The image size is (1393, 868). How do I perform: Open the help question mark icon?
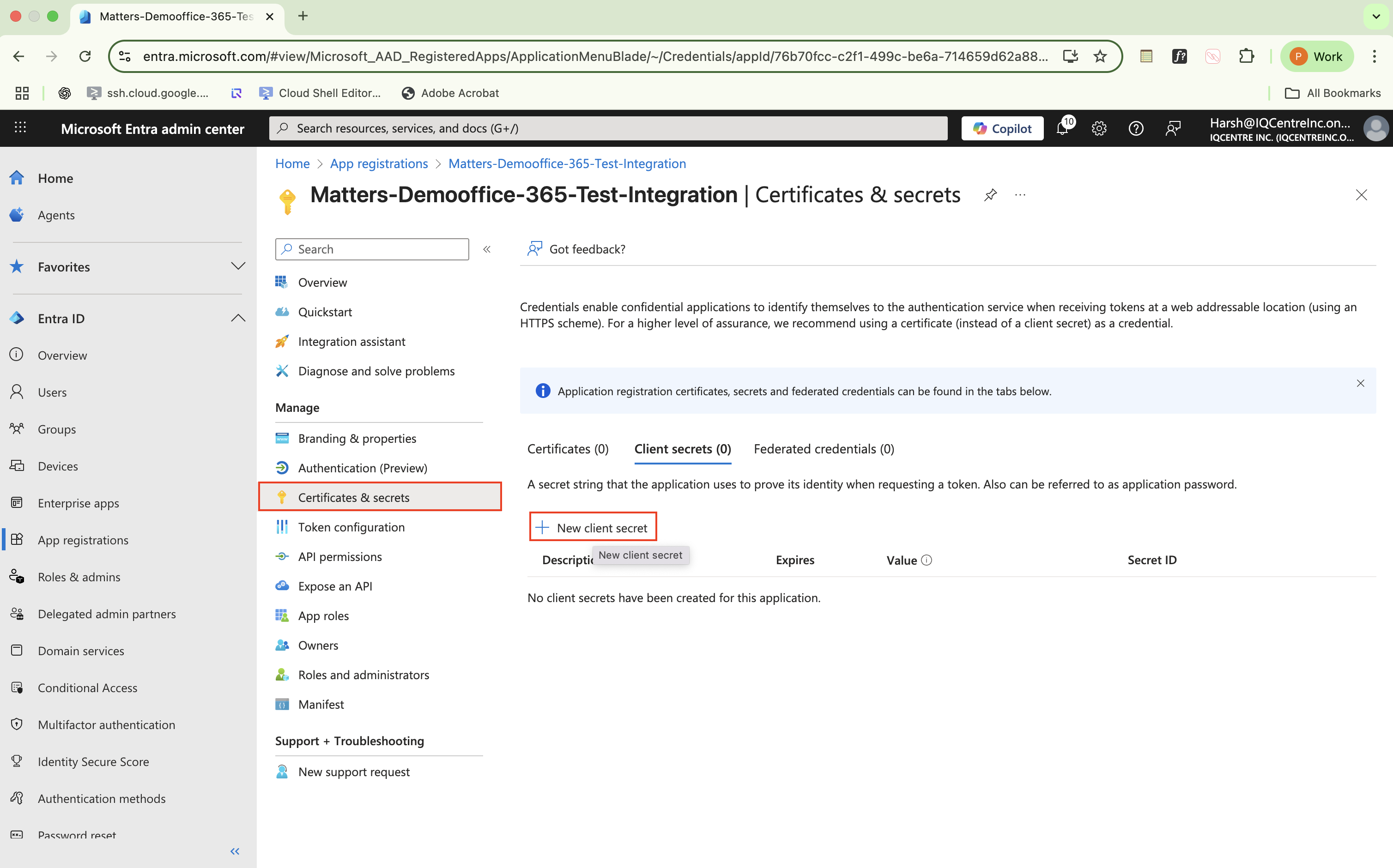[x=1136, y=129]
